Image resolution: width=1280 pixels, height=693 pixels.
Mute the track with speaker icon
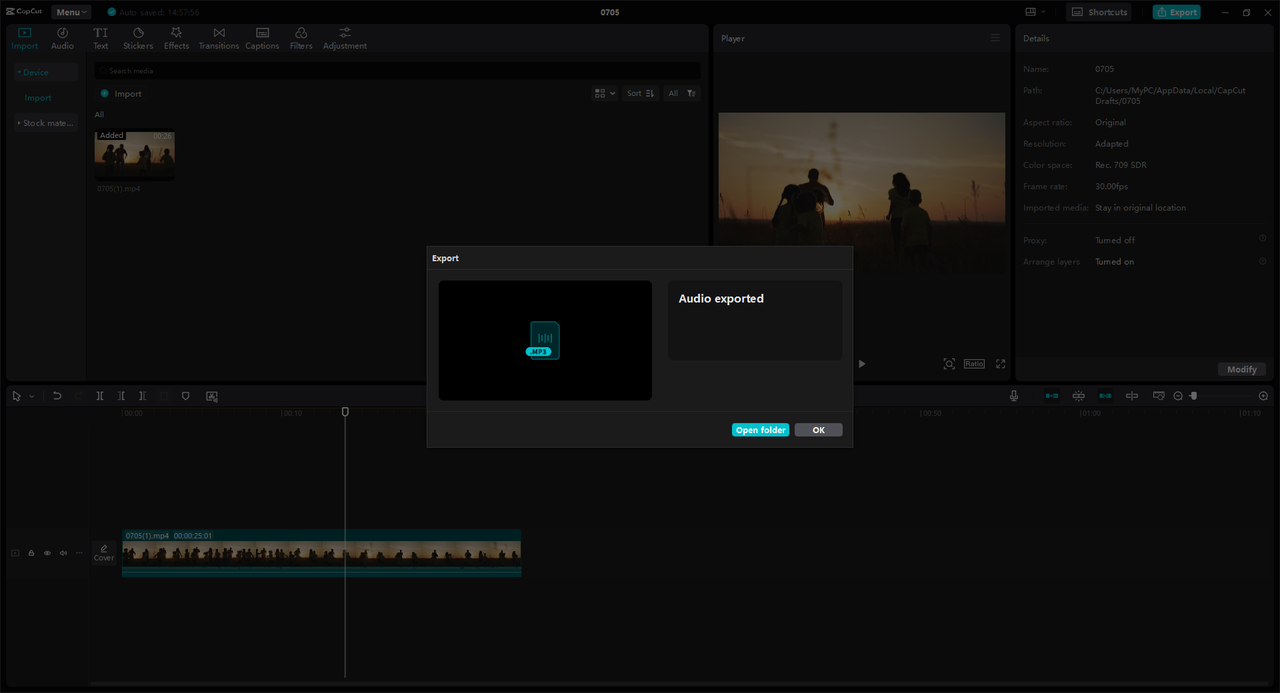(x=63, y=553)
